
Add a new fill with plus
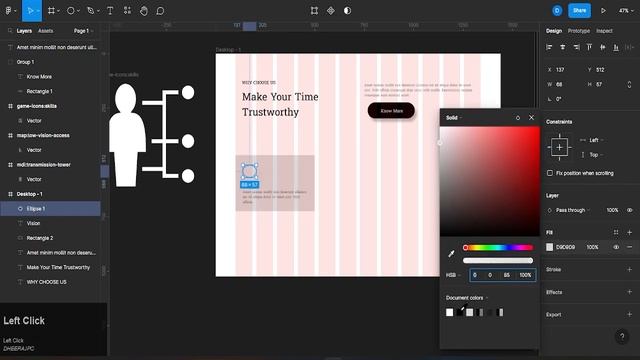pos(629,232)
